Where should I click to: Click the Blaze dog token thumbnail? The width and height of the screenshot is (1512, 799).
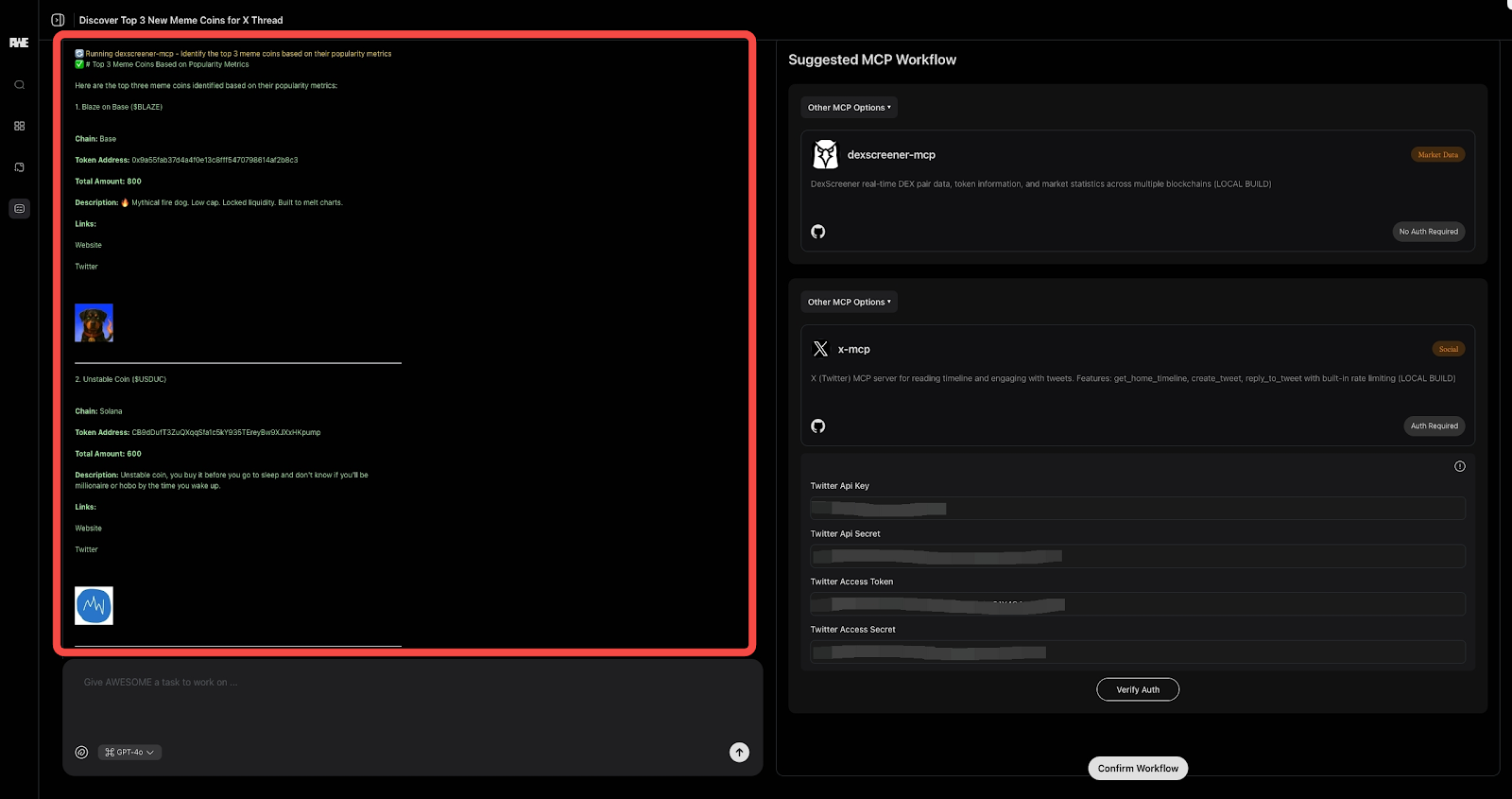[x=94, y=323]
